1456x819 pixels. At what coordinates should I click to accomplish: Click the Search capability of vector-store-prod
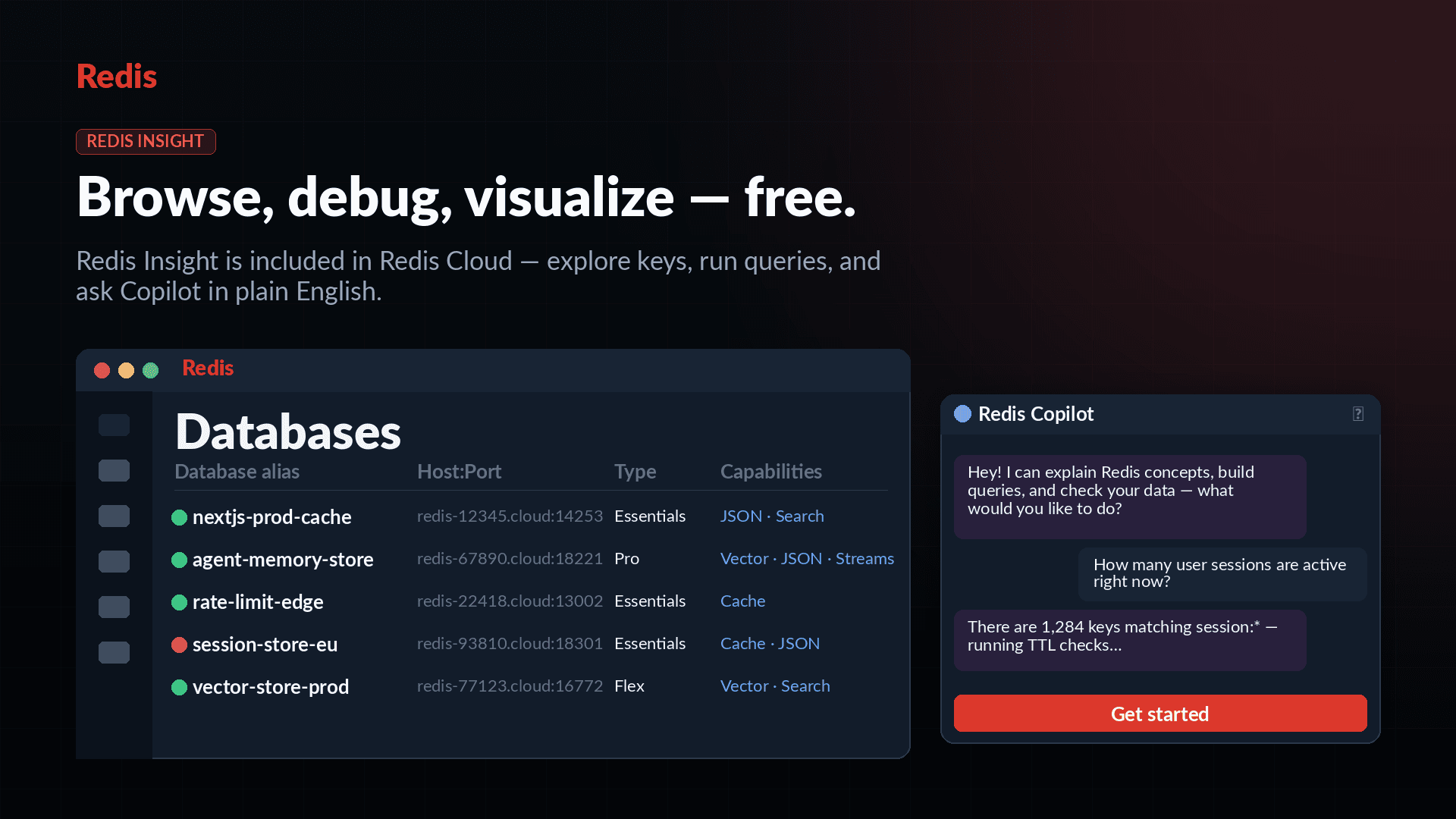coord(805,686)
